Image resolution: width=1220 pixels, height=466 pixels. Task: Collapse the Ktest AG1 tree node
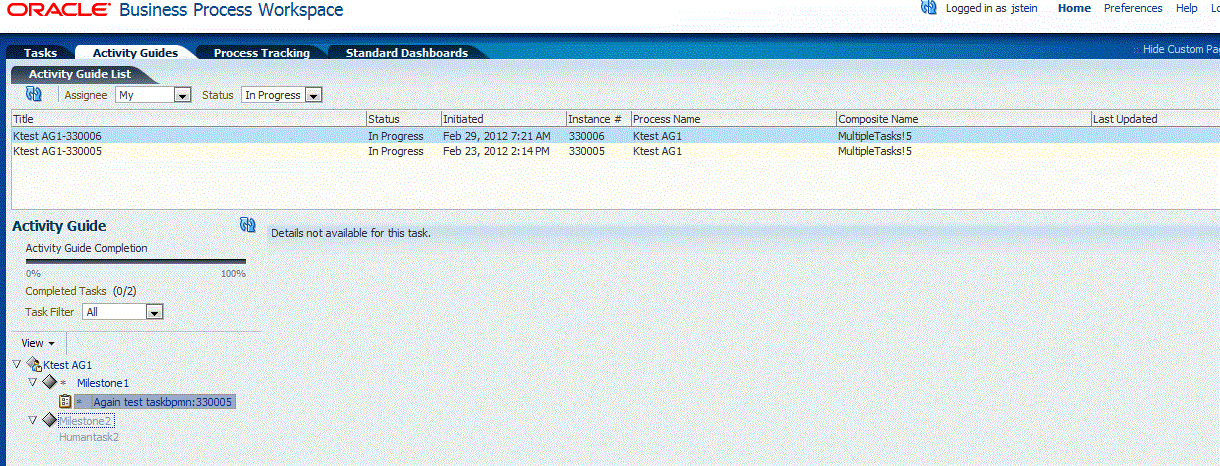click(18, 365)
